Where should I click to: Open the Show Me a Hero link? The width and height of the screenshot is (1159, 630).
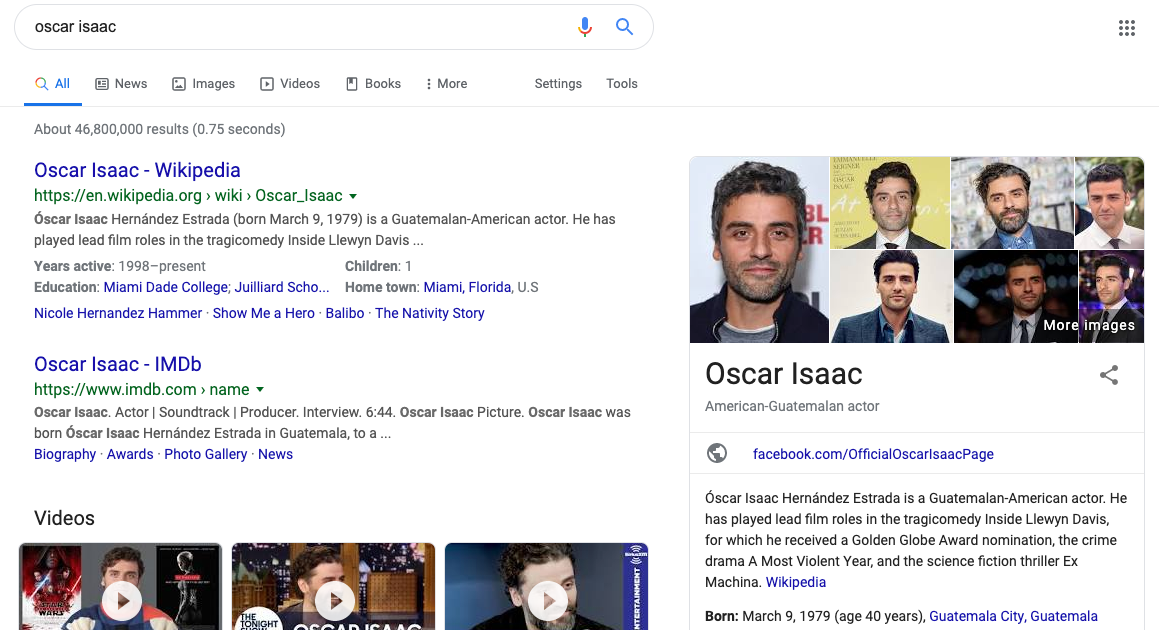point(264,313)
